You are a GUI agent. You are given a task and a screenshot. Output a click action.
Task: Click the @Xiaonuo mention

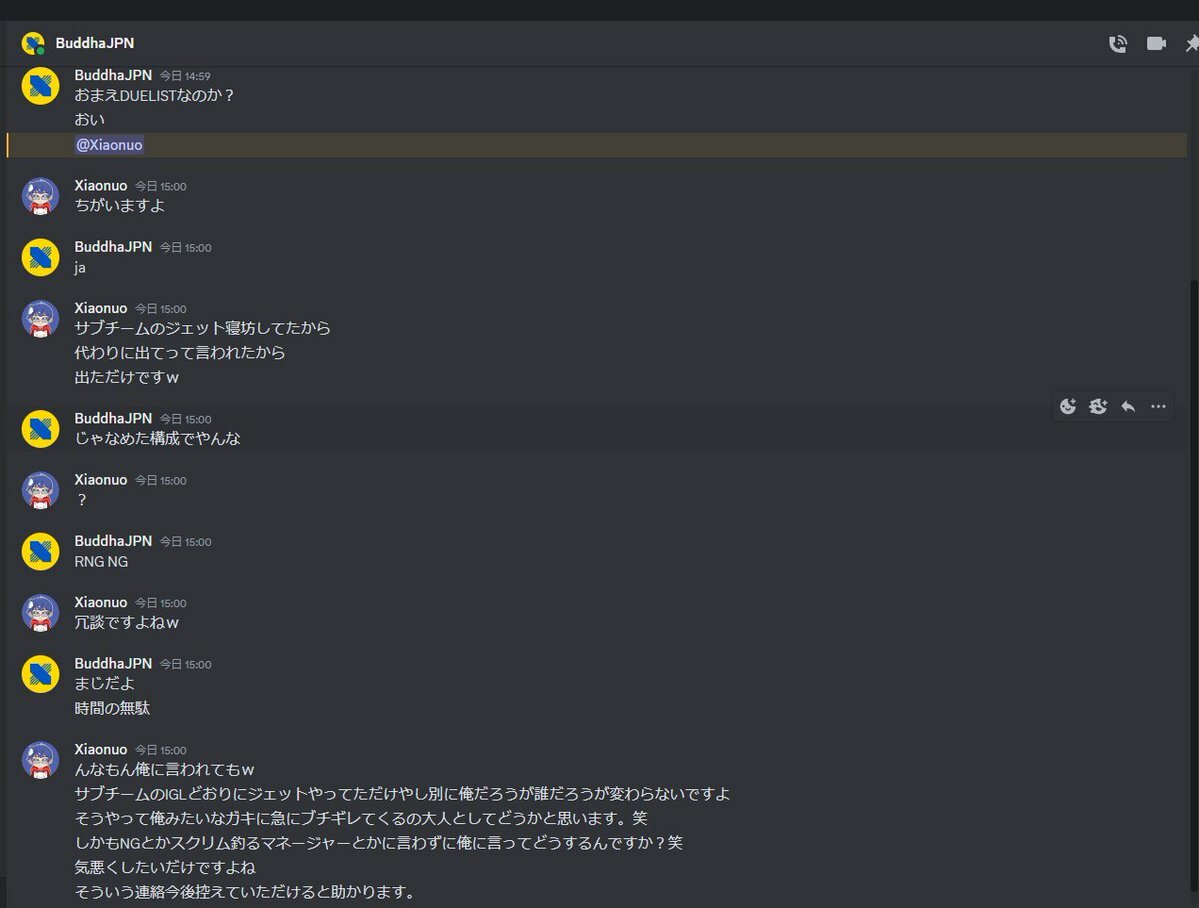[x=109, y=145]
